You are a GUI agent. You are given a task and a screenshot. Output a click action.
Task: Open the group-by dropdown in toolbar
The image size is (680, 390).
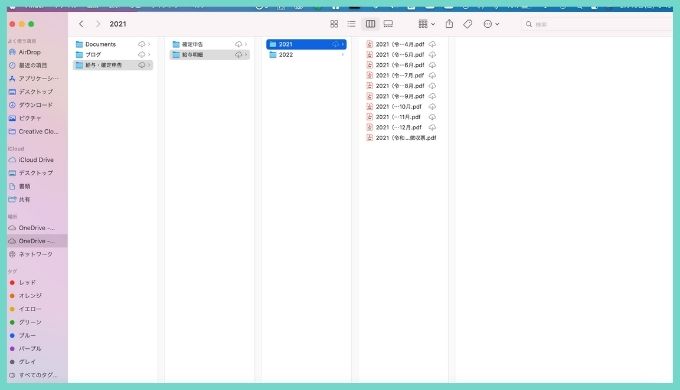(x=426, y=24)
